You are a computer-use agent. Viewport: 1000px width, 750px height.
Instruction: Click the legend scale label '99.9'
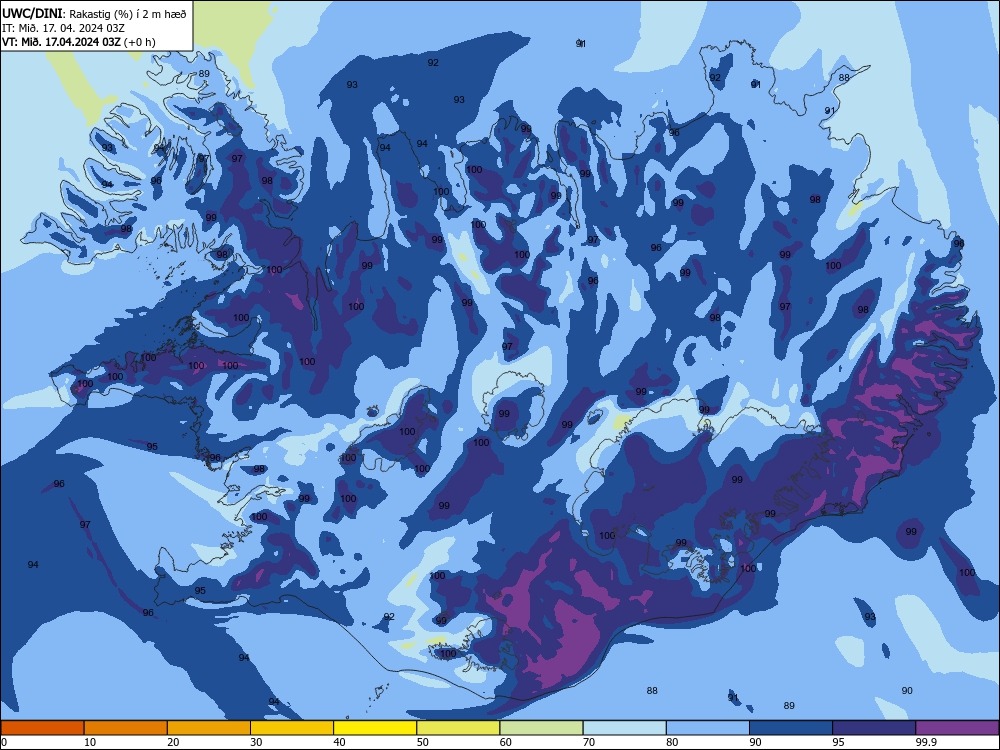click(926, 742)
